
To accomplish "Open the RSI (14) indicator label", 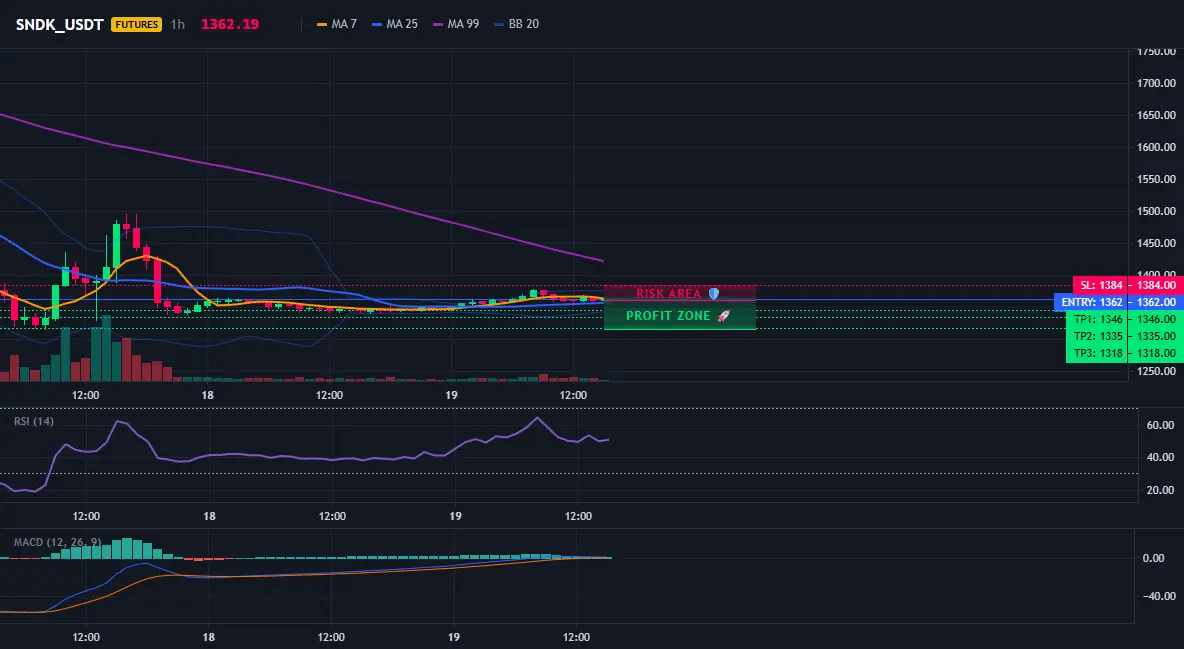I will [x=34, y=421].
